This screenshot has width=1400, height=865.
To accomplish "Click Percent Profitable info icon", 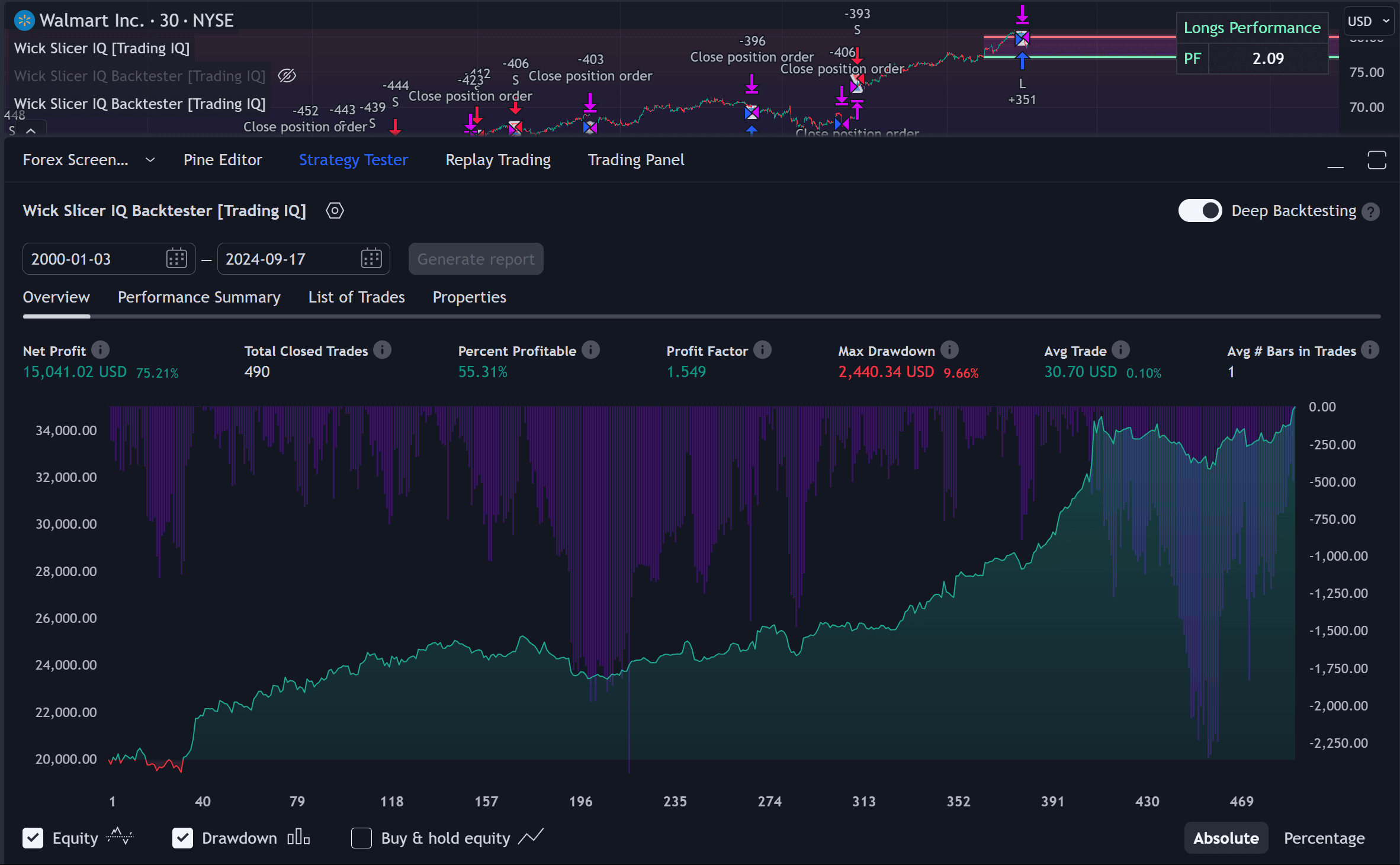I will point(590,350).
